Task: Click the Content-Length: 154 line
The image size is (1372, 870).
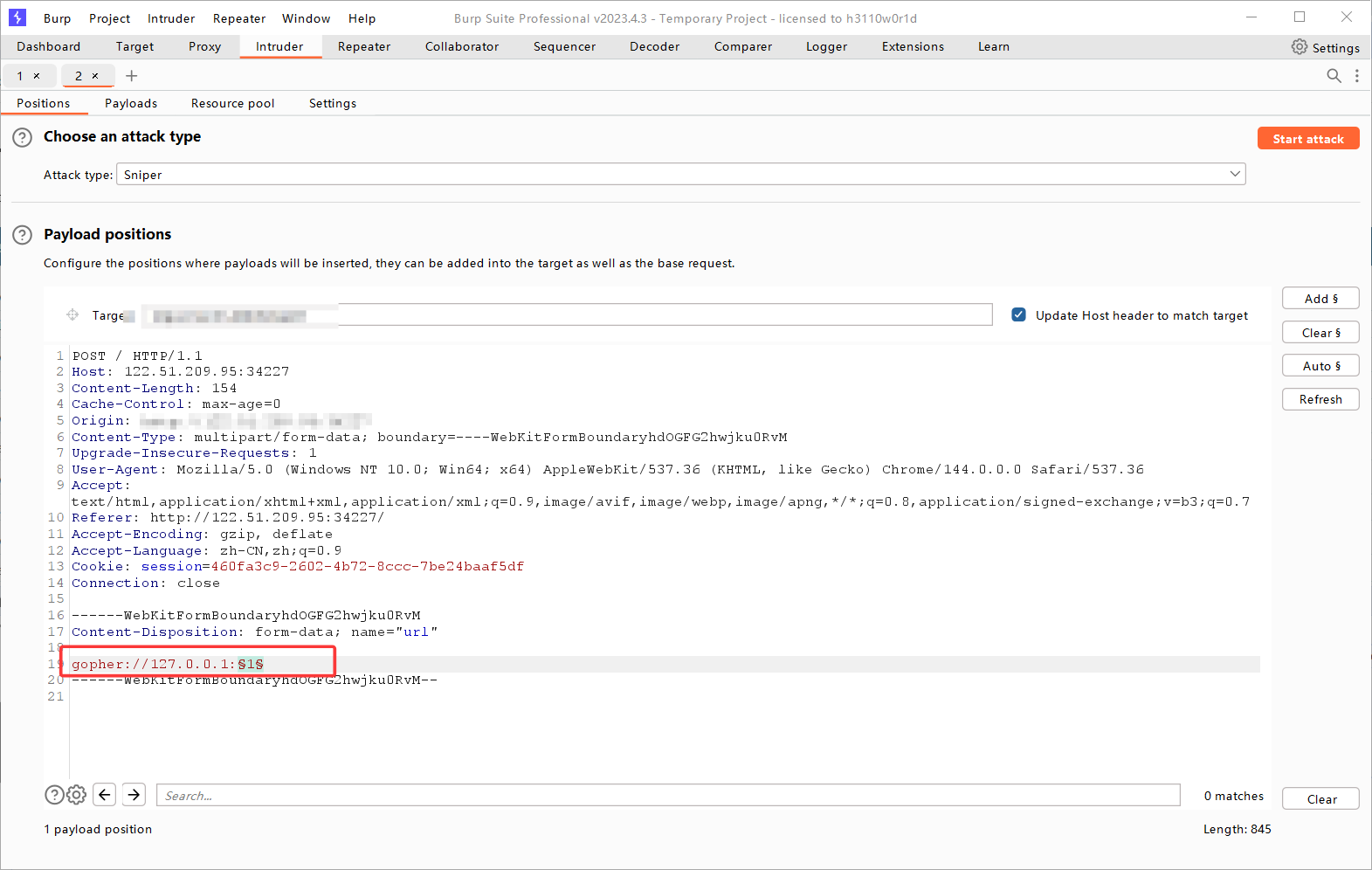Action: click(155, 389)
